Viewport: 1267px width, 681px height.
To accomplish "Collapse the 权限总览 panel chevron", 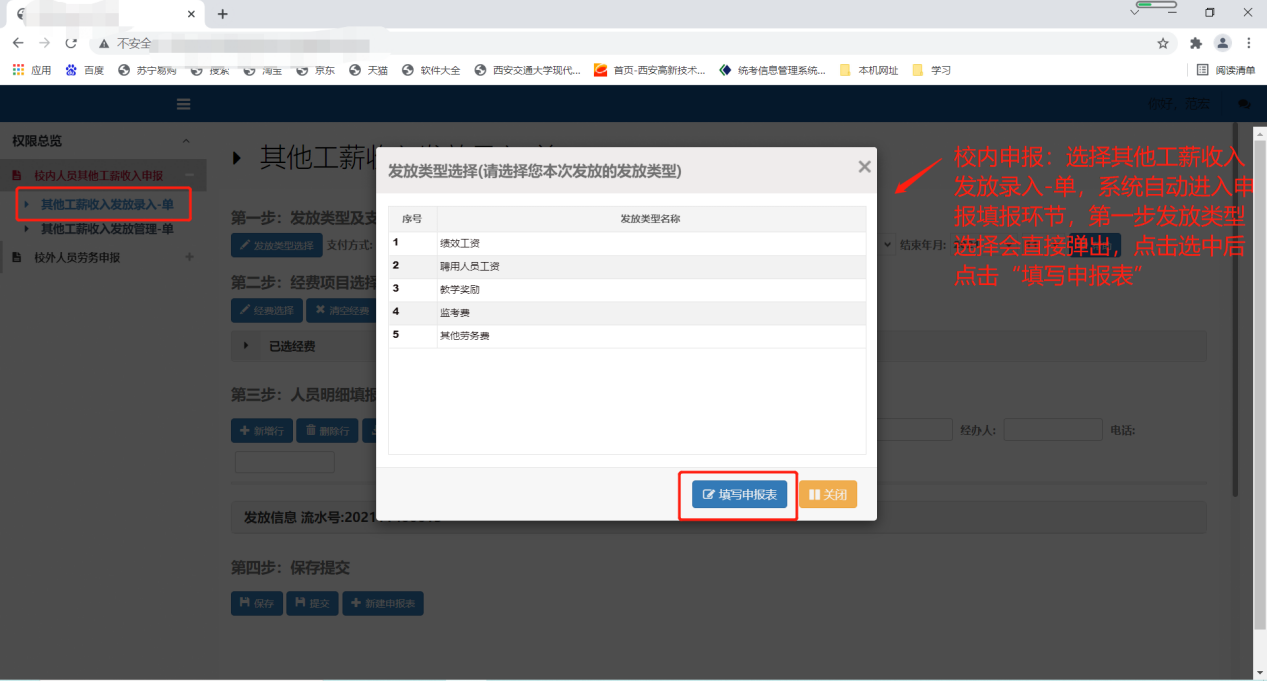I will [x=186, y=142].
